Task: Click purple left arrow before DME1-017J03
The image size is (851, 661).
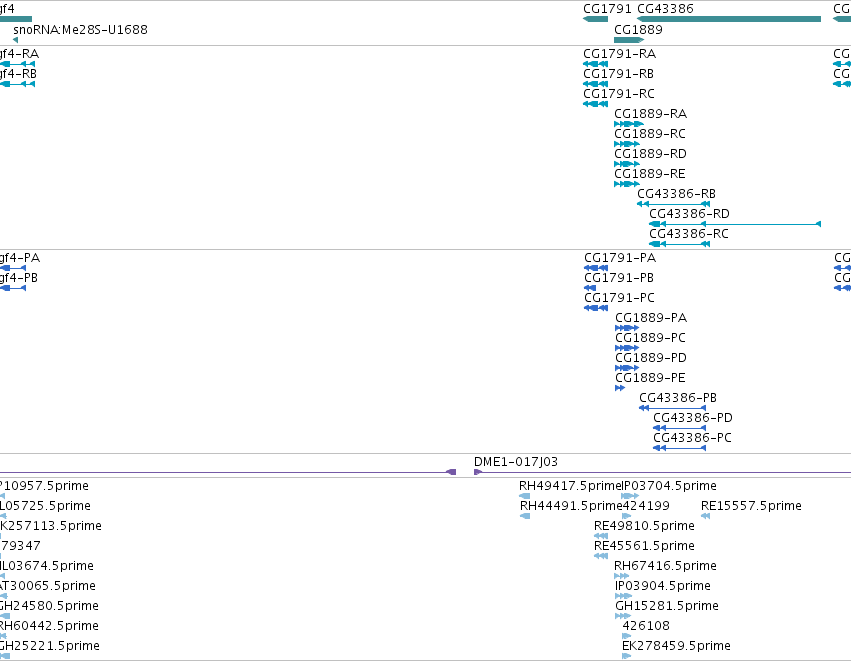Action: 451,472
